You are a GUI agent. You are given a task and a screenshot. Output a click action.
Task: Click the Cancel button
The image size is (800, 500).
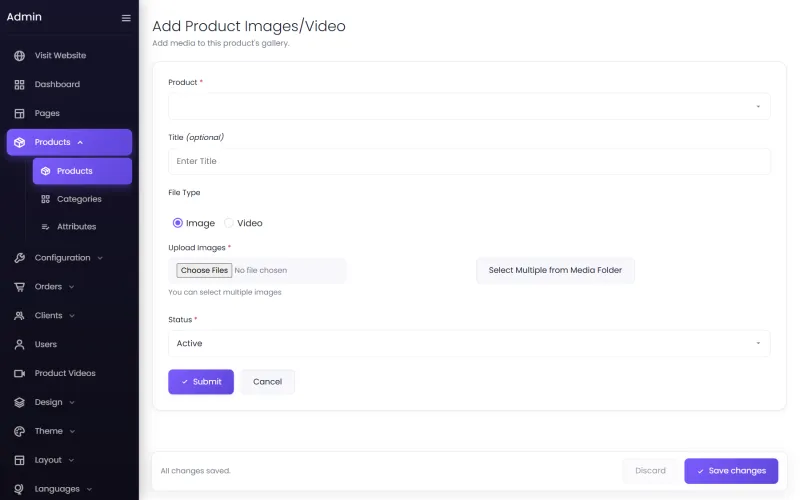[x=267, y=382]
